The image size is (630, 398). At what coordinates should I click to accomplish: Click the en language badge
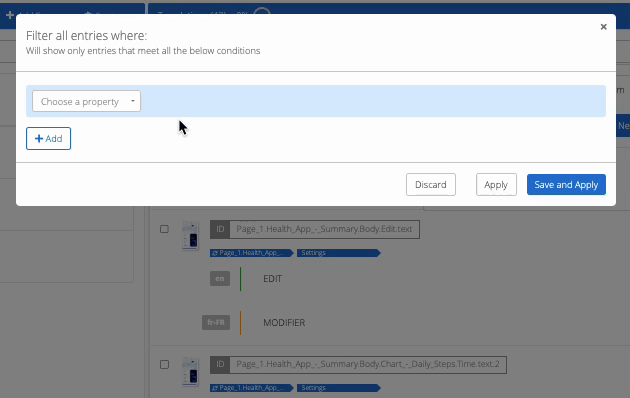tap(220, 279)
